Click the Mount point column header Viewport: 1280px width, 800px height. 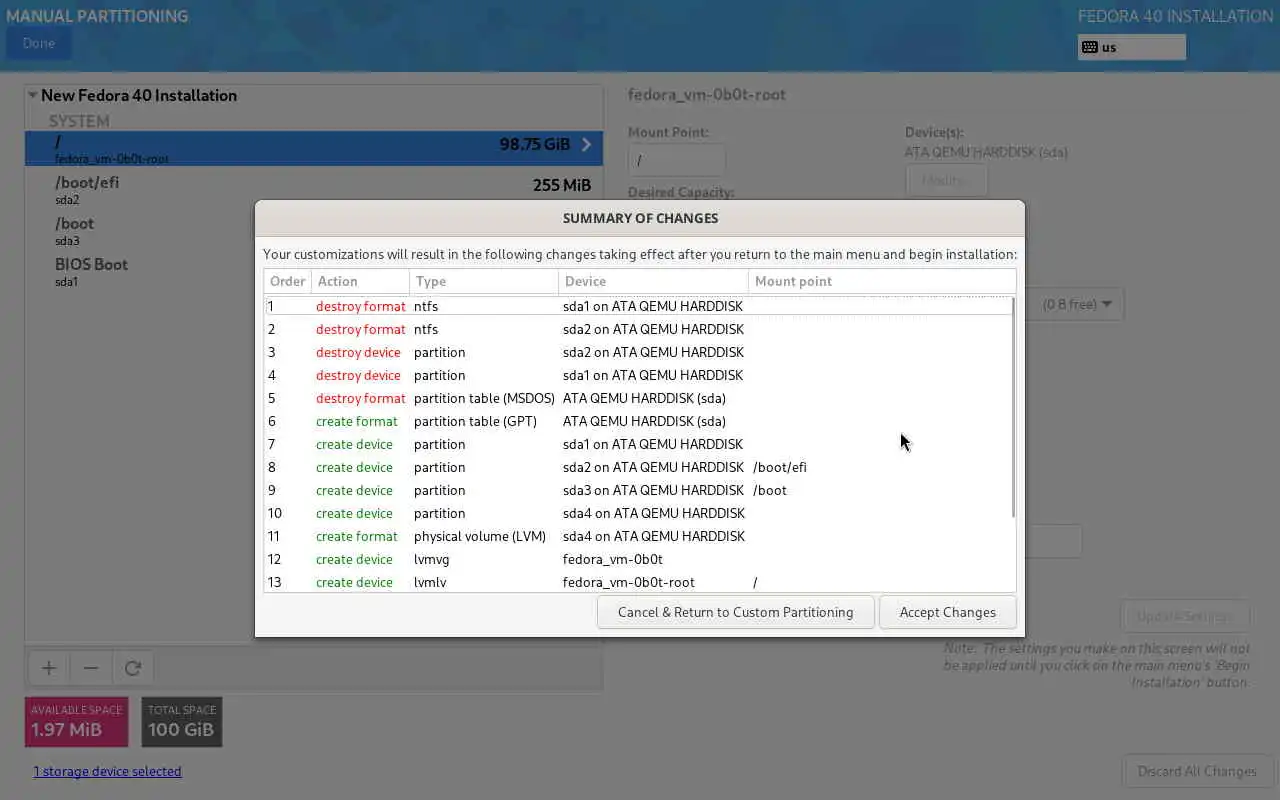click(x=882, y=281)
